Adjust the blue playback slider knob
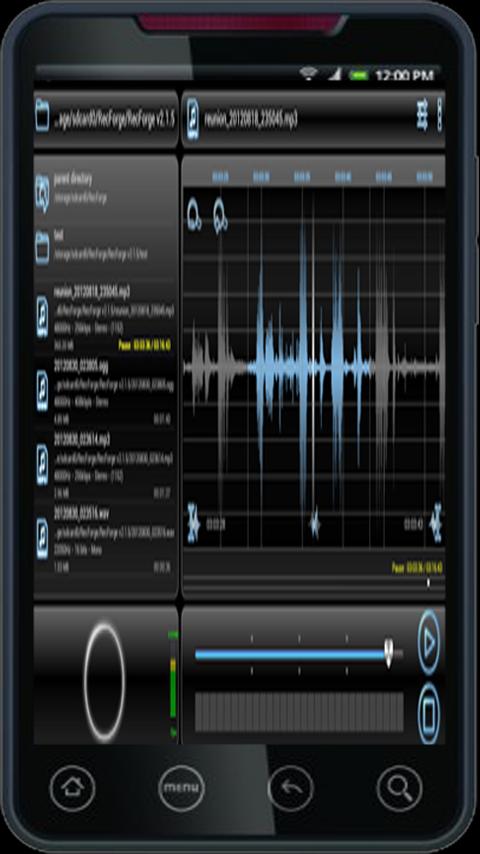 tap(388, 652)
